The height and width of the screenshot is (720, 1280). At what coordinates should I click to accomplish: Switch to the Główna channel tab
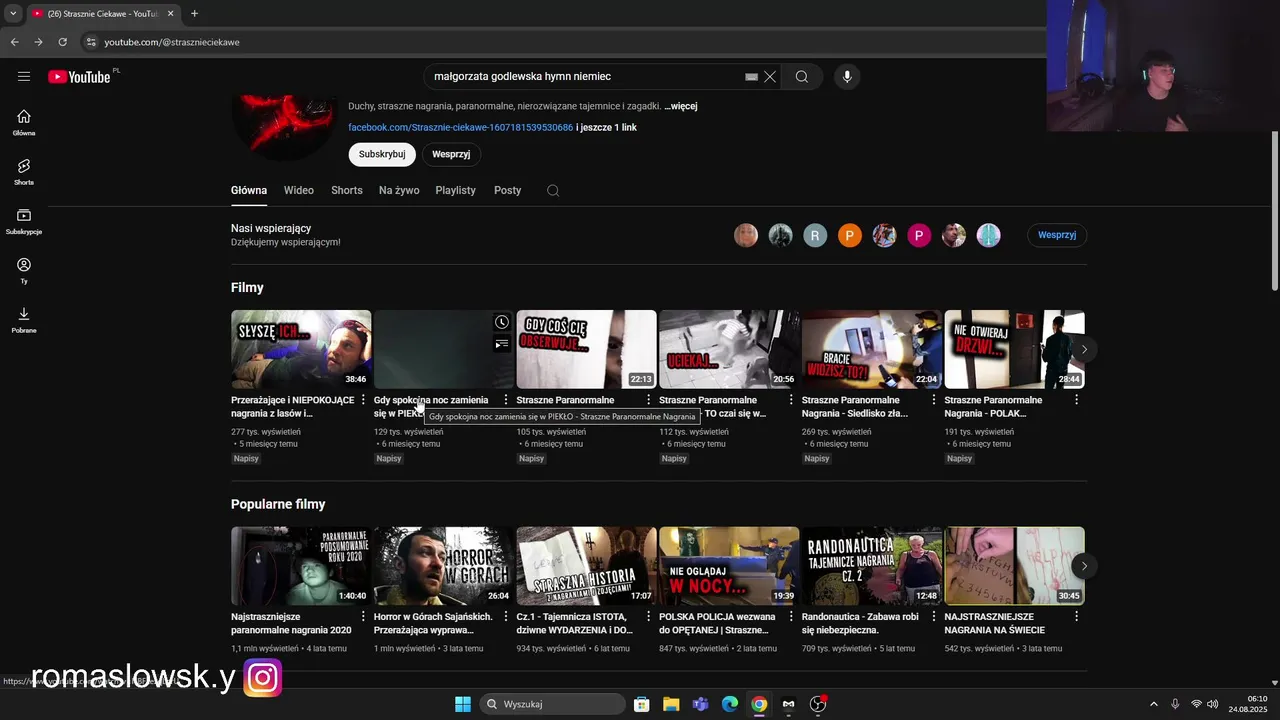[x=249, y=190]
